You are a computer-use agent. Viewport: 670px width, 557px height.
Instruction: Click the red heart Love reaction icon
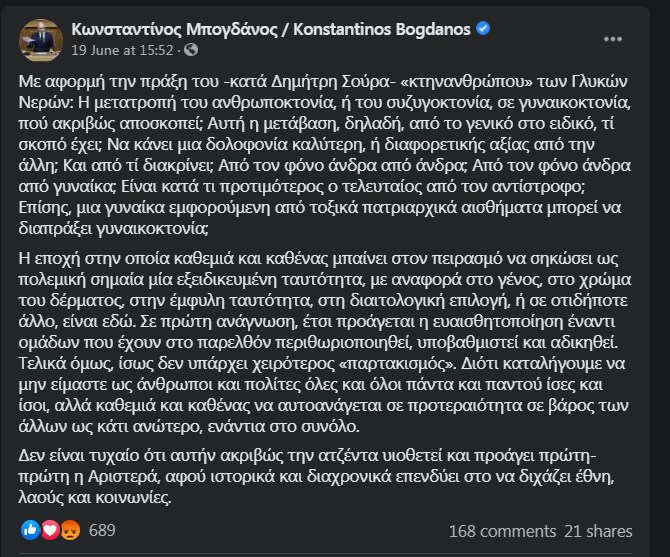(x=50, y=530)
